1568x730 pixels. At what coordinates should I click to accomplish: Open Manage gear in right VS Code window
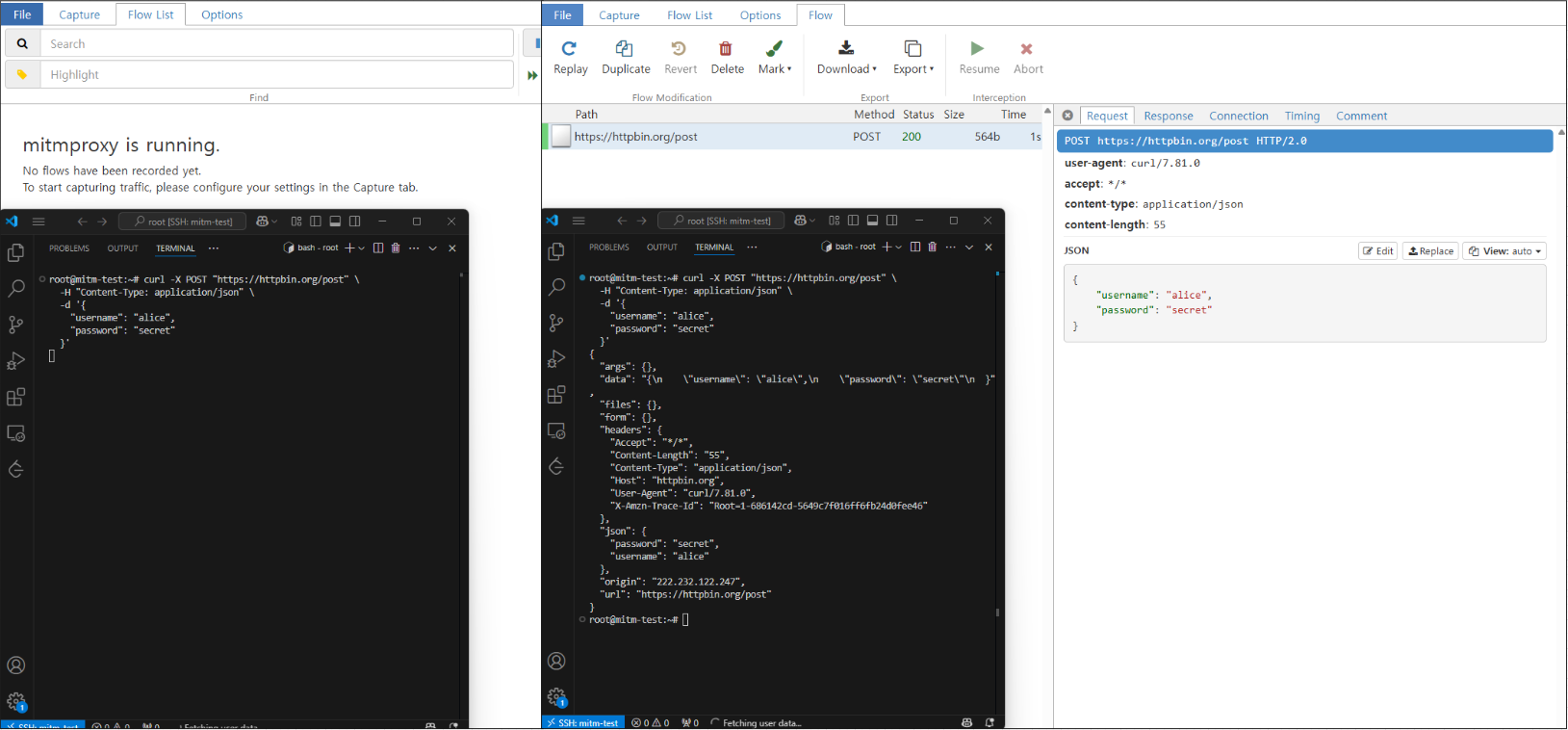click(x=556, y=696)
